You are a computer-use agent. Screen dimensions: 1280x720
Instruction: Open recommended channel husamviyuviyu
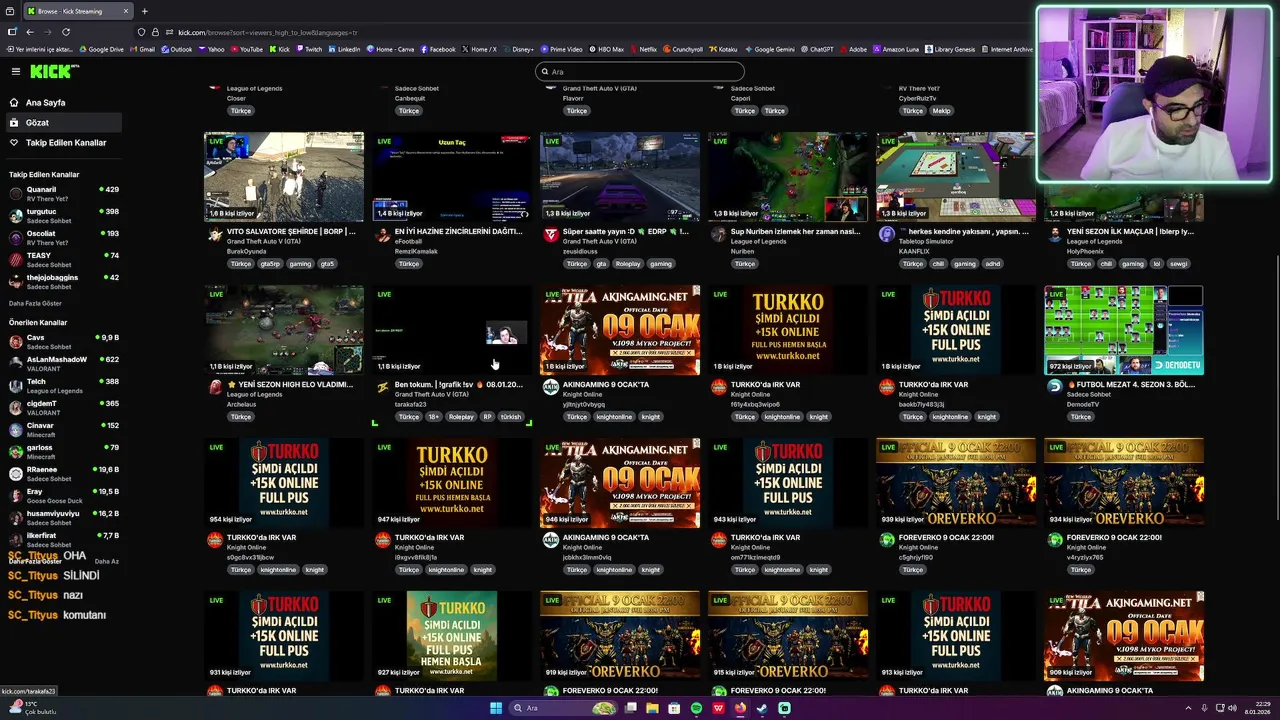pyautogui.click(x=62, y=517)
